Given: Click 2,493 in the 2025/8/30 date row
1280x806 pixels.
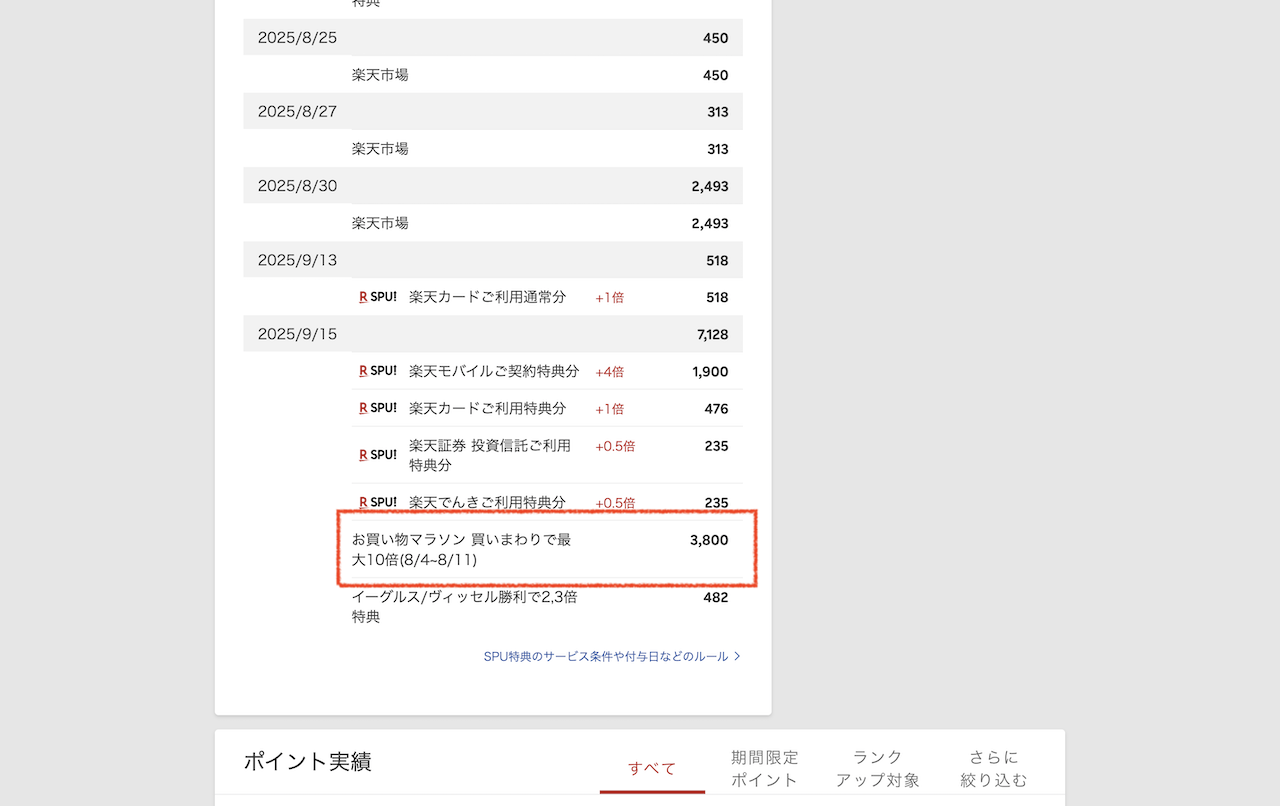Looking at the screenshot, I should (710, 186).
